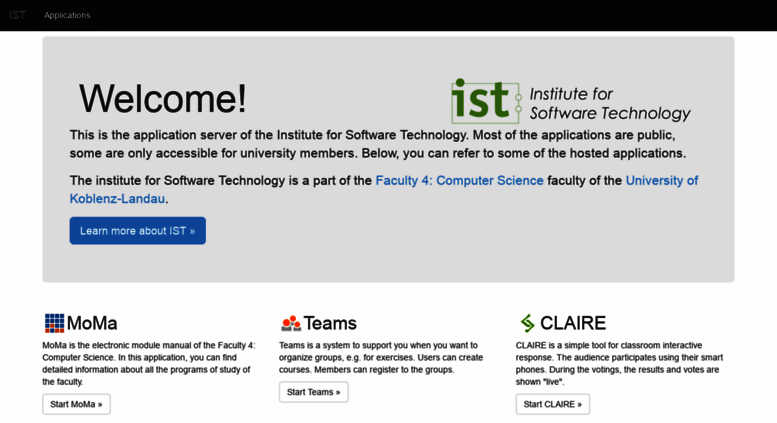
Task: Click the Start Teams button
Action: pyautogui.click(x=314, y=392)
